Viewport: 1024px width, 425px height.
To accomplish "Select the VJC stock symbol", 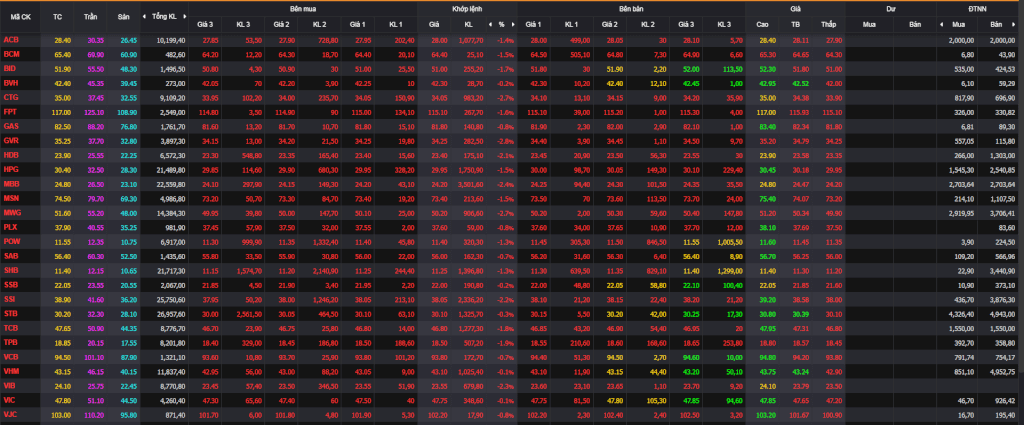I will click(10, 414).
